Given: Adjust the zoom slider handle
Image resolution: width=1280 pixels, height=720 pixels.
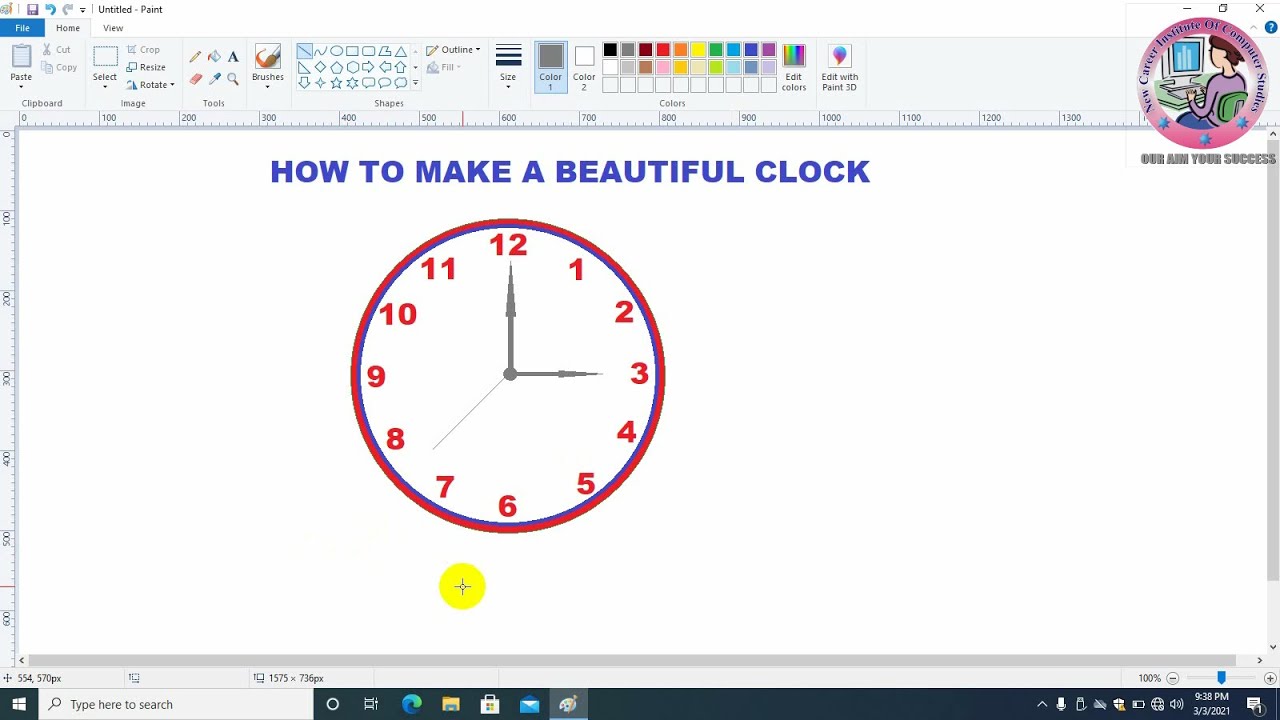Looking at the screenshot, I should tap(1221, 678).
